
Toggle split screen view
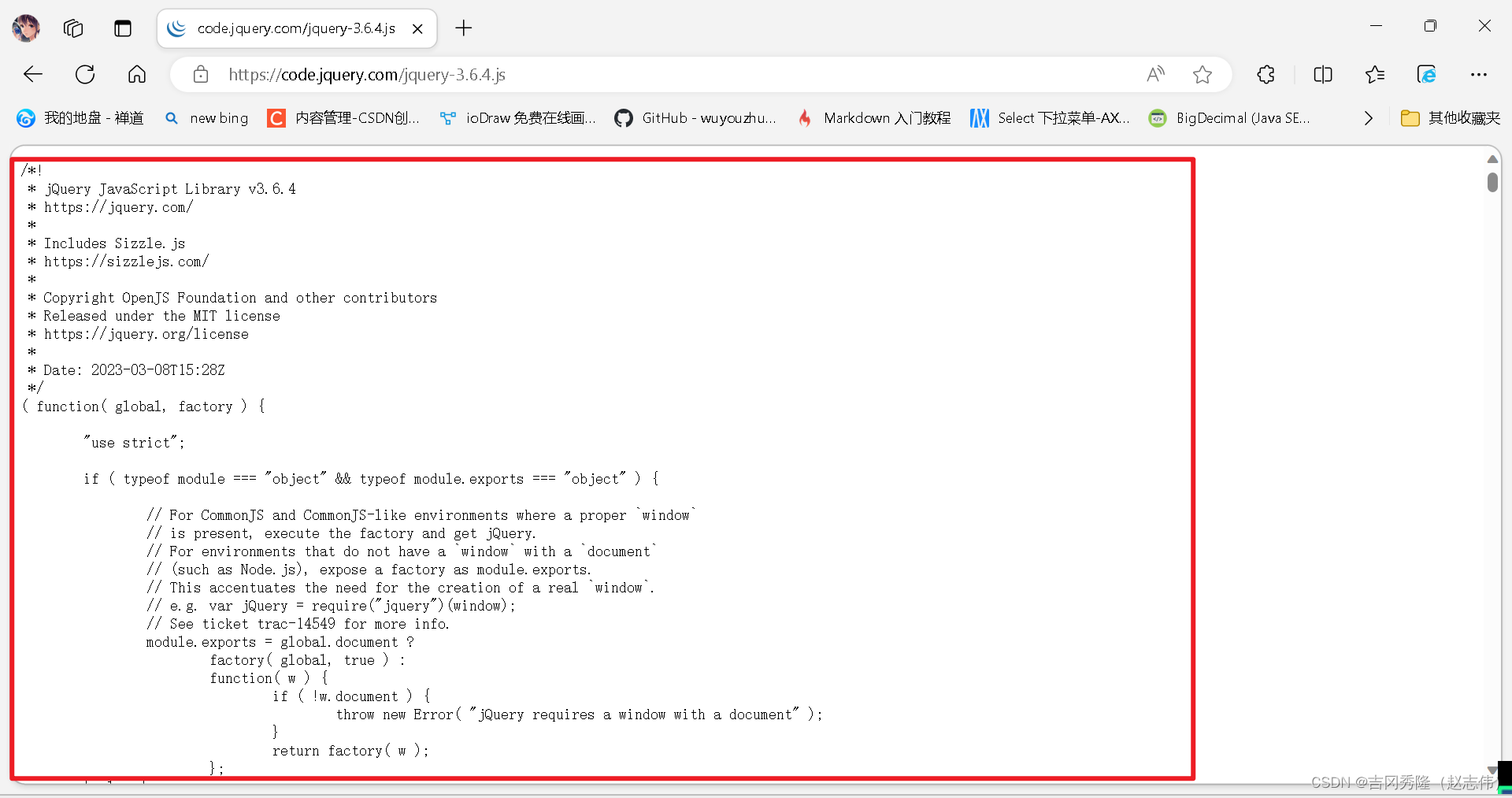point(1323,74)
